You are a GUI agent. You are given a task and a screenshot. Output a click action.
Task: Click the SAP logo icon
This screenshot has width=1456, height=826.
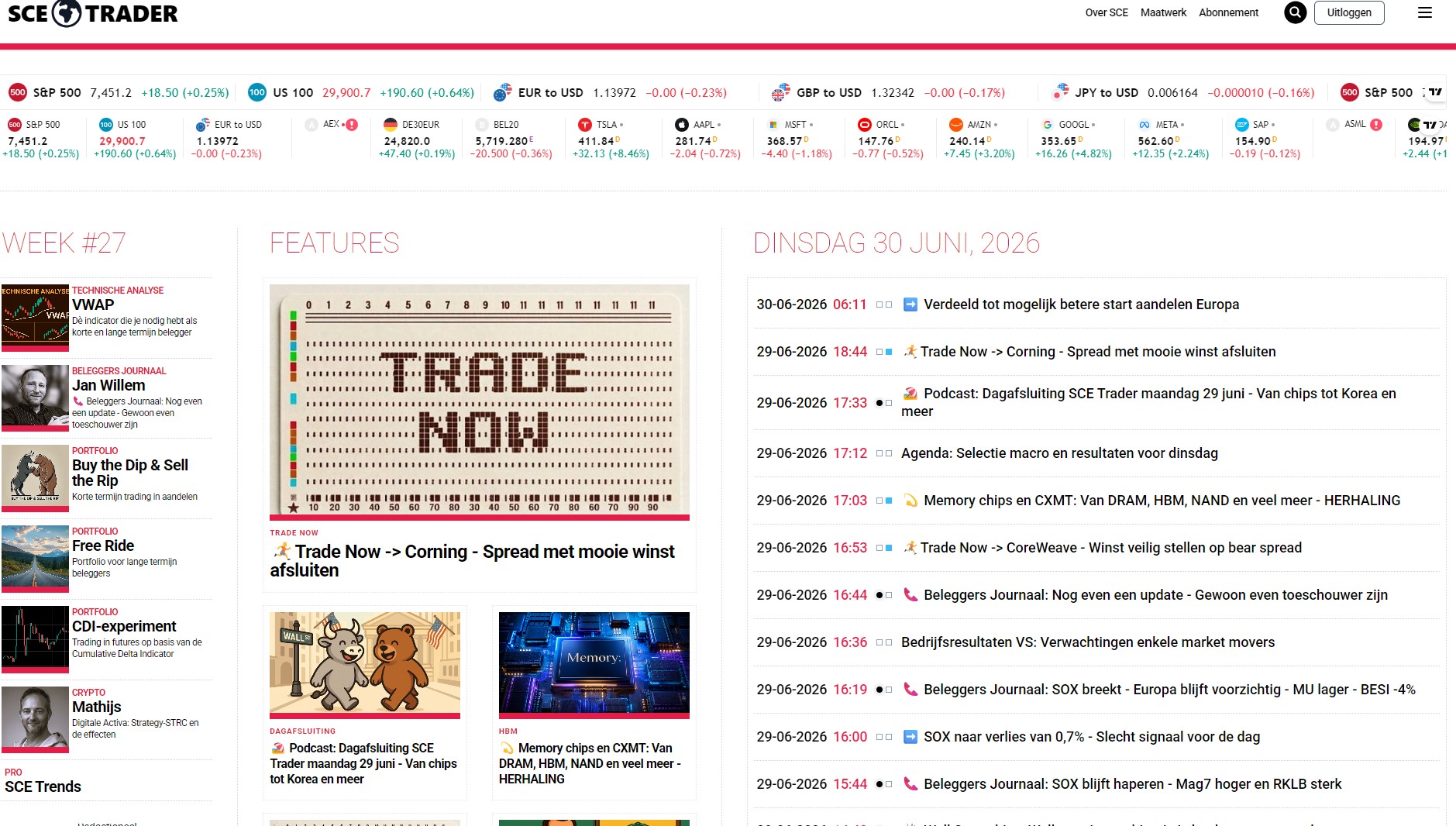[x=1241, y=125]
